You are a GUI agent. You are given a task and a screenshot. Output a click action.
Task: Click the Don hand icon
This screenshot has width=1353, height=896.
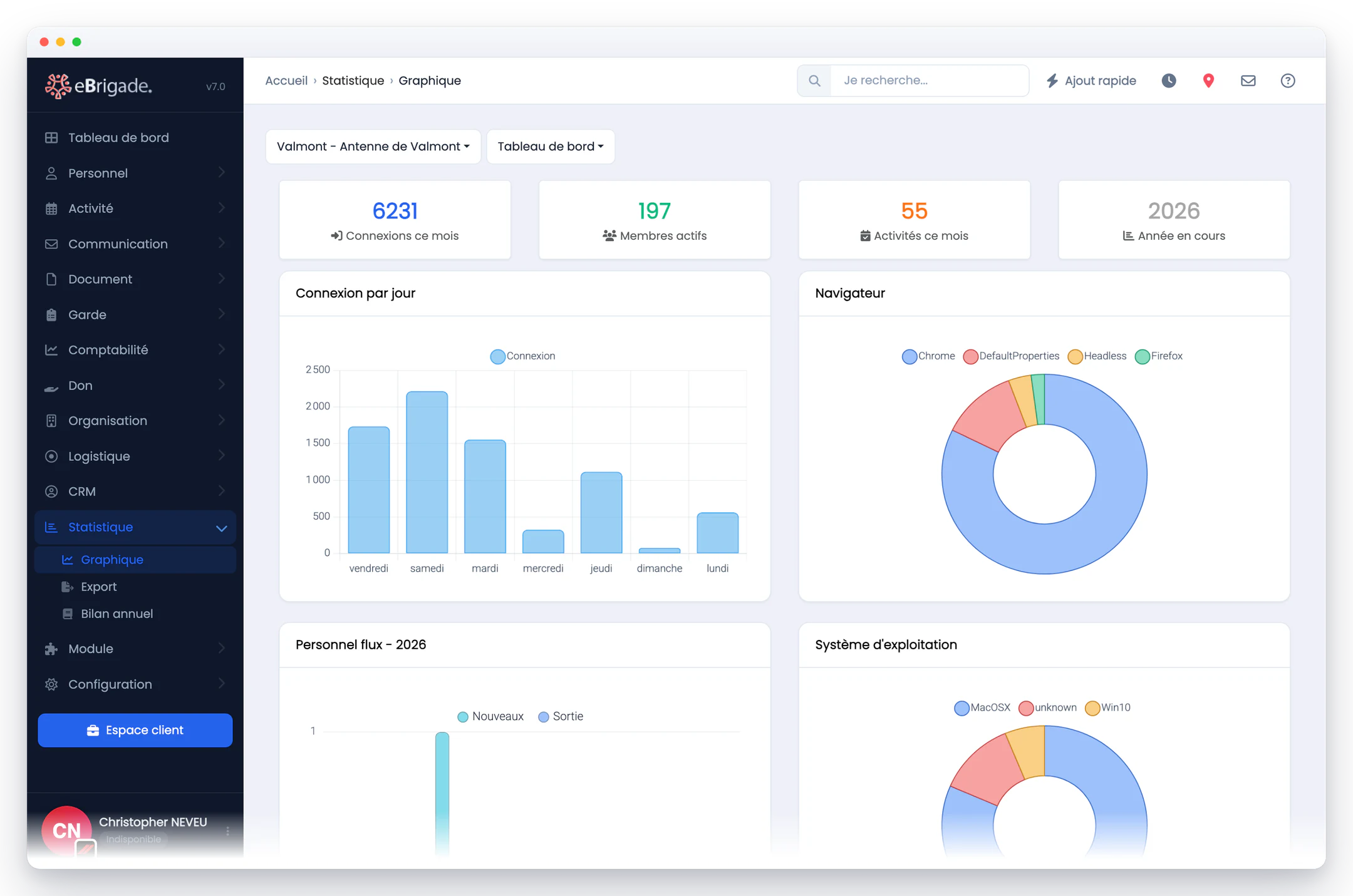[51, 388]
